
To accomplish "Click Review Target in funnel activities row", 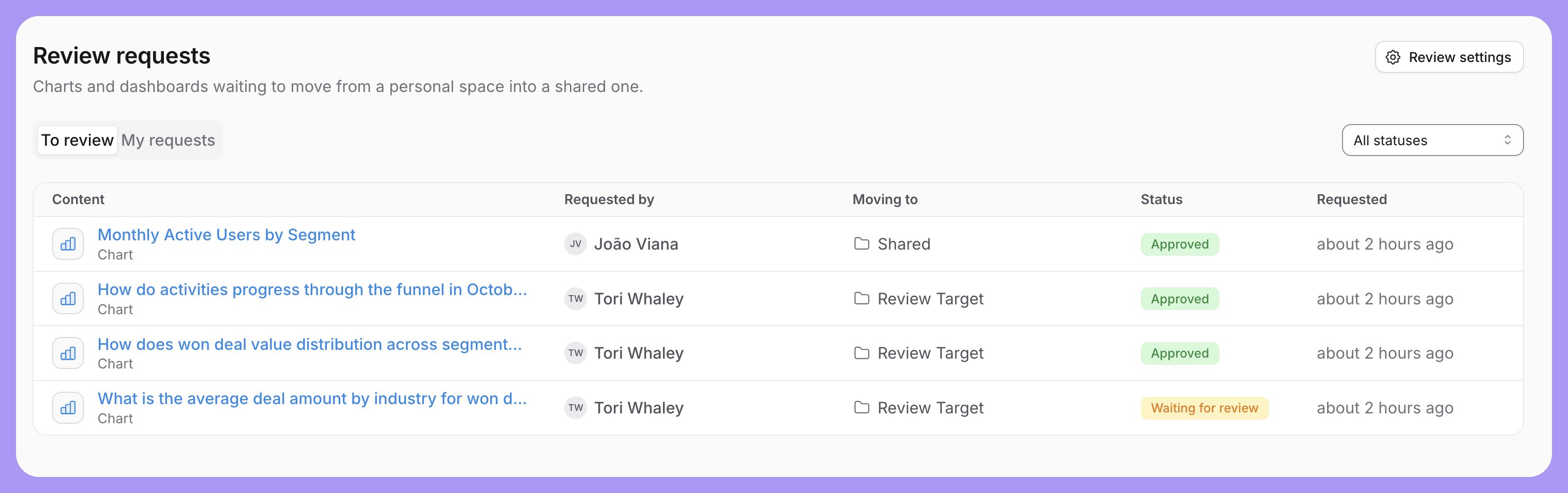I will click(930, 299).
